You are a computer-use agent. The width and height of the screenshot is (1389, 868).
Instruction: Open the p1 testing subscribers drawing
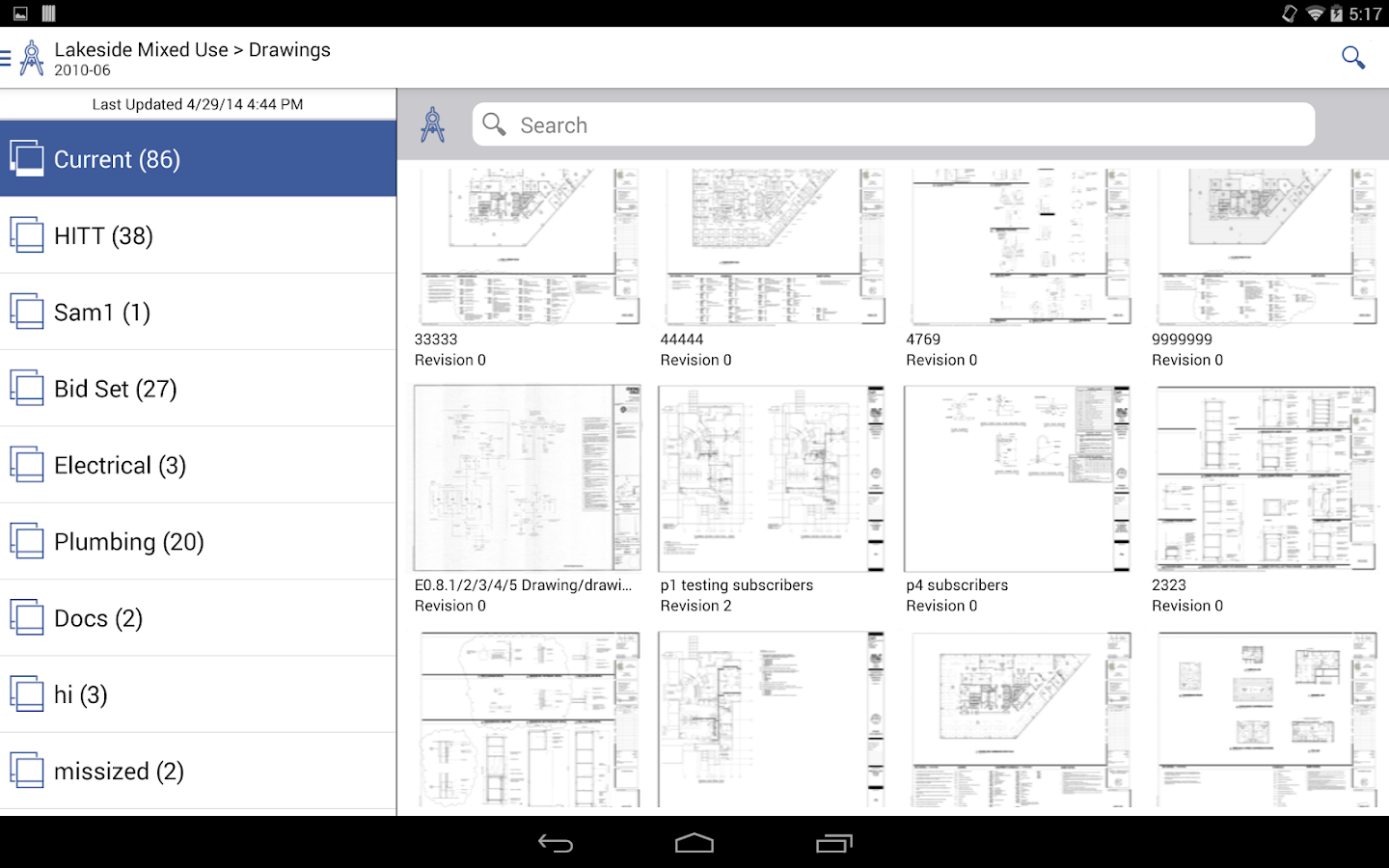click(771, 477)
